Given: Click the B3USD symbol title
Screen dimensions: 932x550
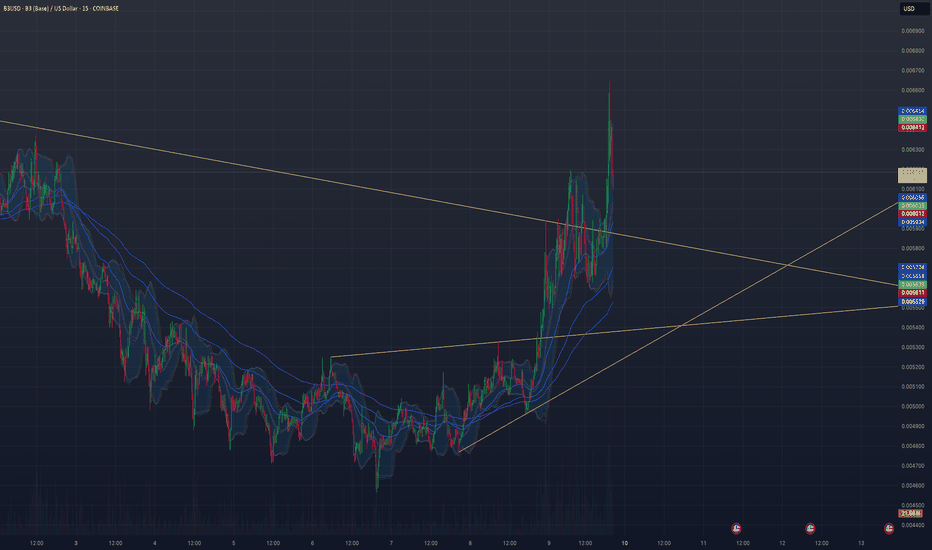Looking at the screenshot, I should point(61,8).
